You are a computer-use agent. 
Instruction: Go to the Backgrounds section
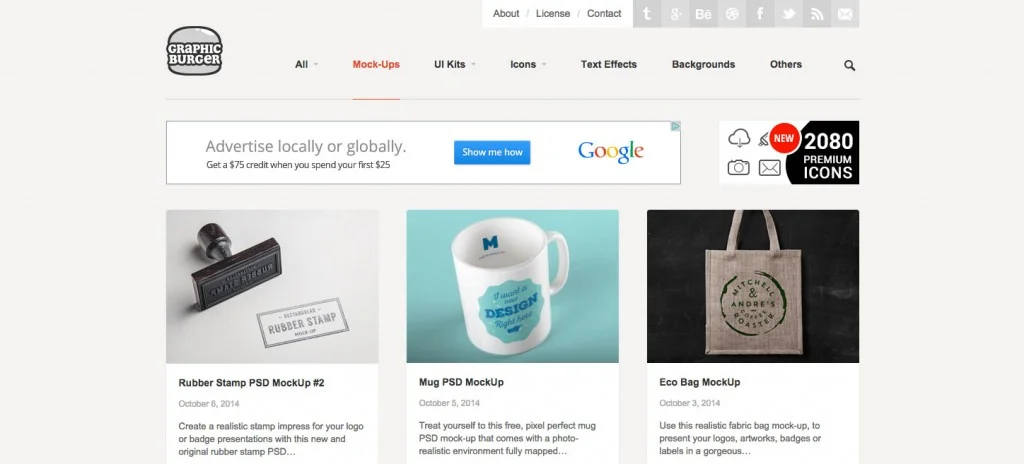point(703,64)
